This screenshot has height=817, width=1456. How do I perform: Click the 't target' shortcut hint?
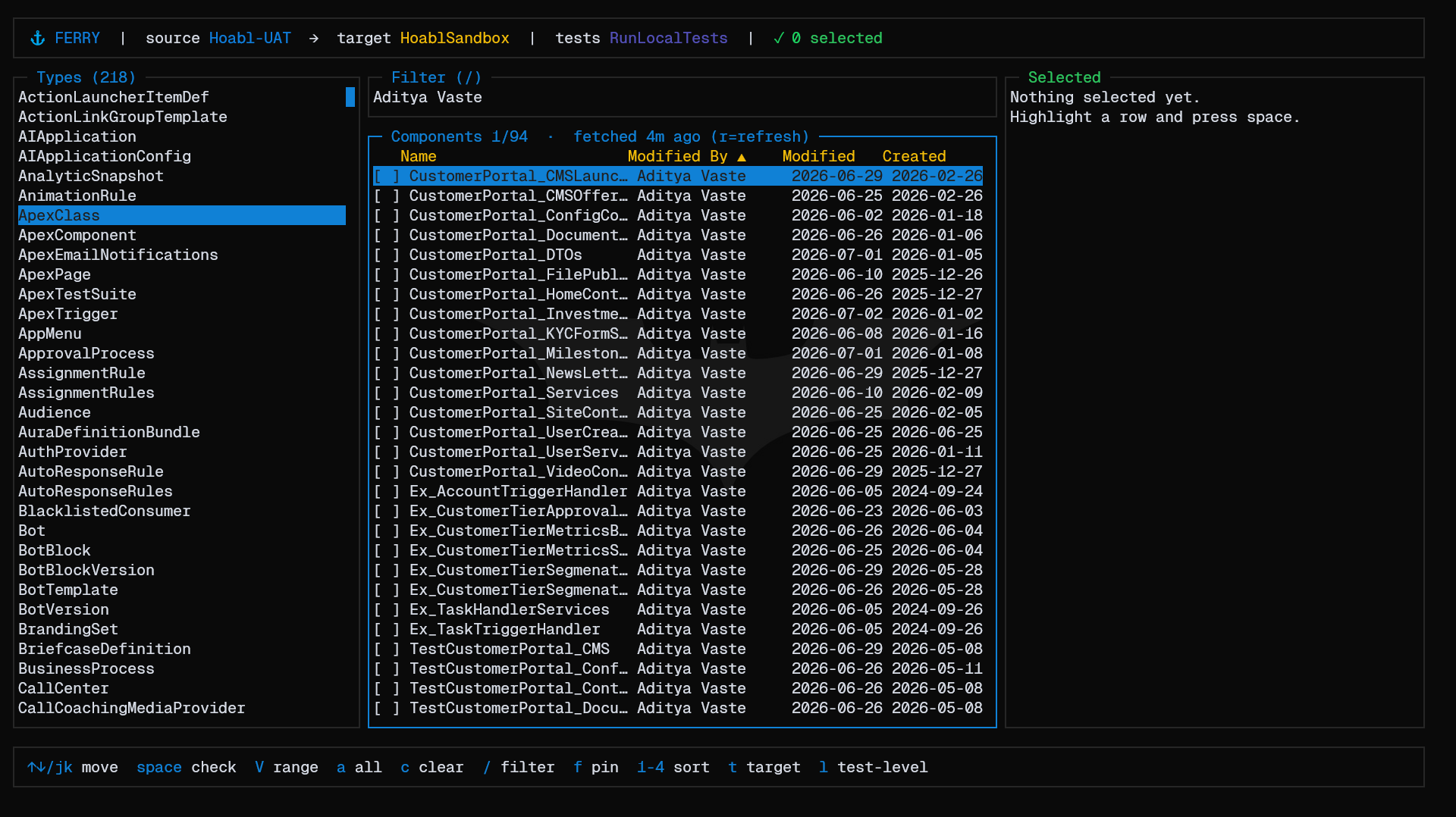pyautogui.click(x=764, y=767)
